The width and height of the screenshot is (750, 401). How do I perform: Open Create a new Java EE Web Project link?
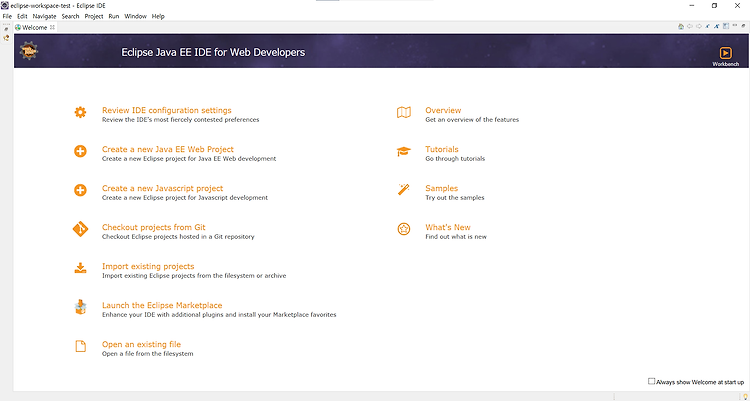point(168,149)
